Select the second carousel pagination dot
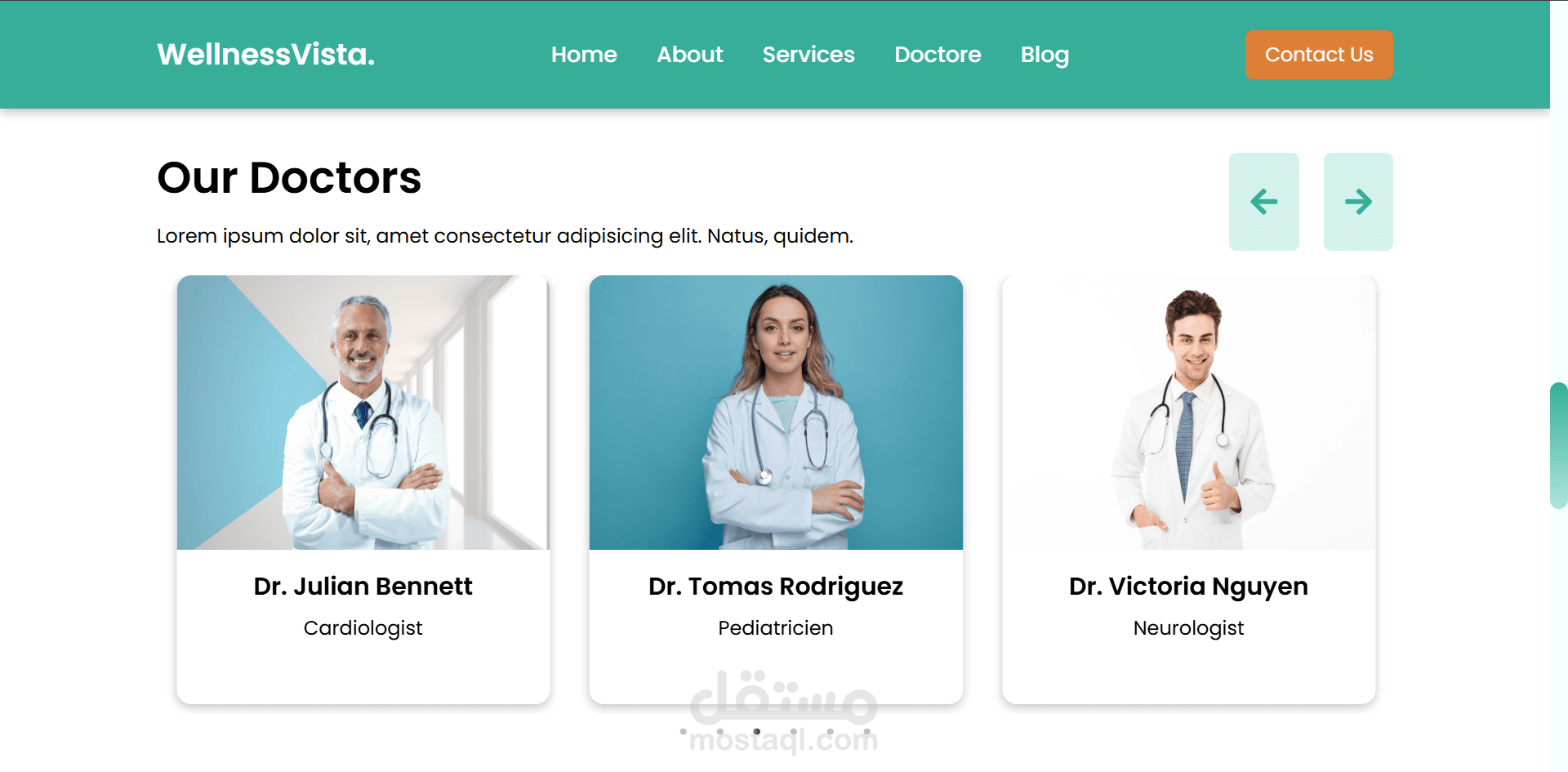This screenshot has height=772, width=1568. 720,731
